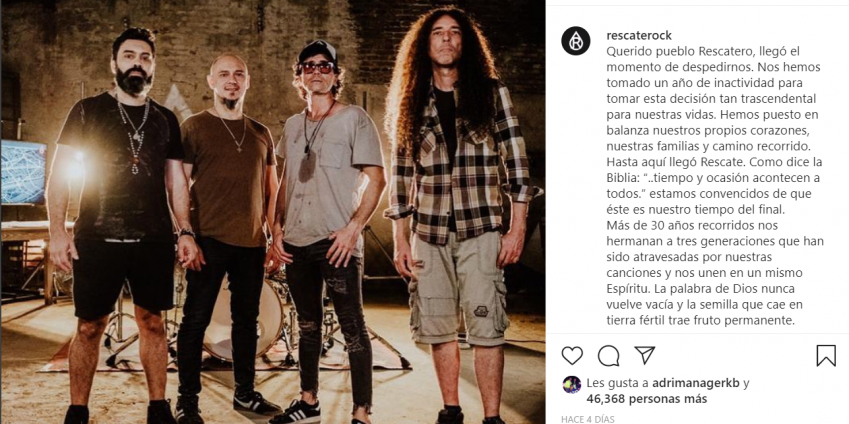The image size is (849, 424).
Task: Visit the adrimanagerkb profile link
Action: 696,383
